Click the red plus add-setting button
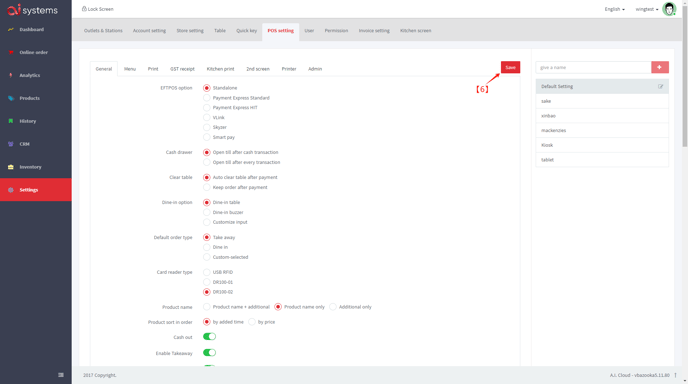 659,67
